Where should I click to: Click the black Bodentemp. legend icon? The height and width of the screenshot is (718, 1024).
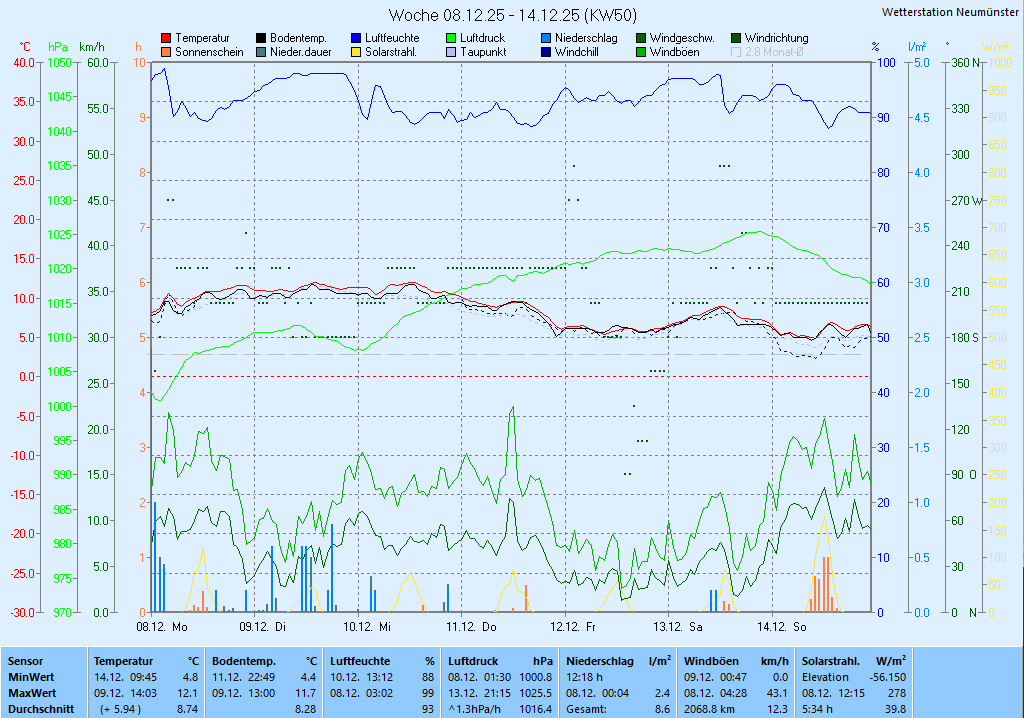[x=261, y=38]
